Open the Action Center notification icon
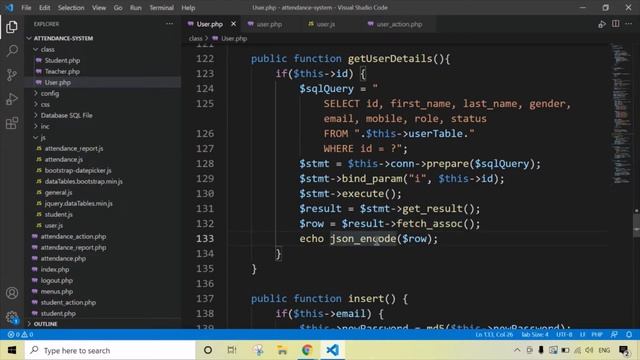This screenshot has height=360, width=640. point(624,350)
